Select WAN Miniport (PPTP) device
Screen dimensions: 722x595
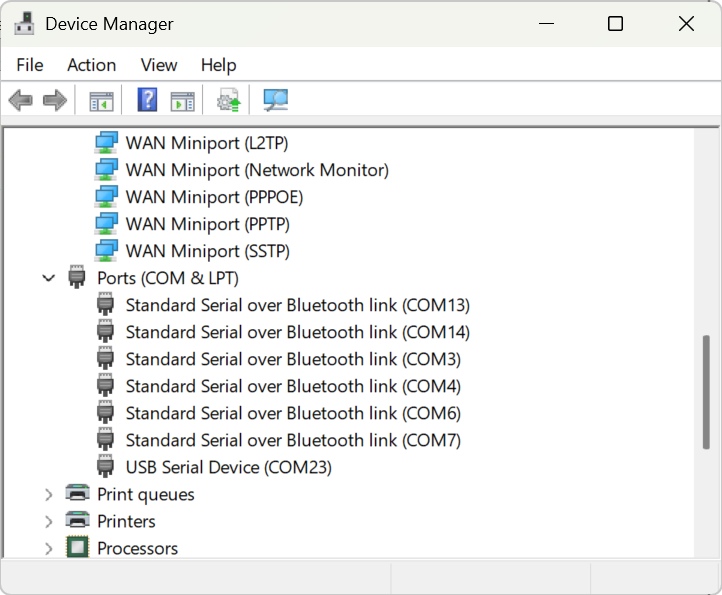coord(208,224)
